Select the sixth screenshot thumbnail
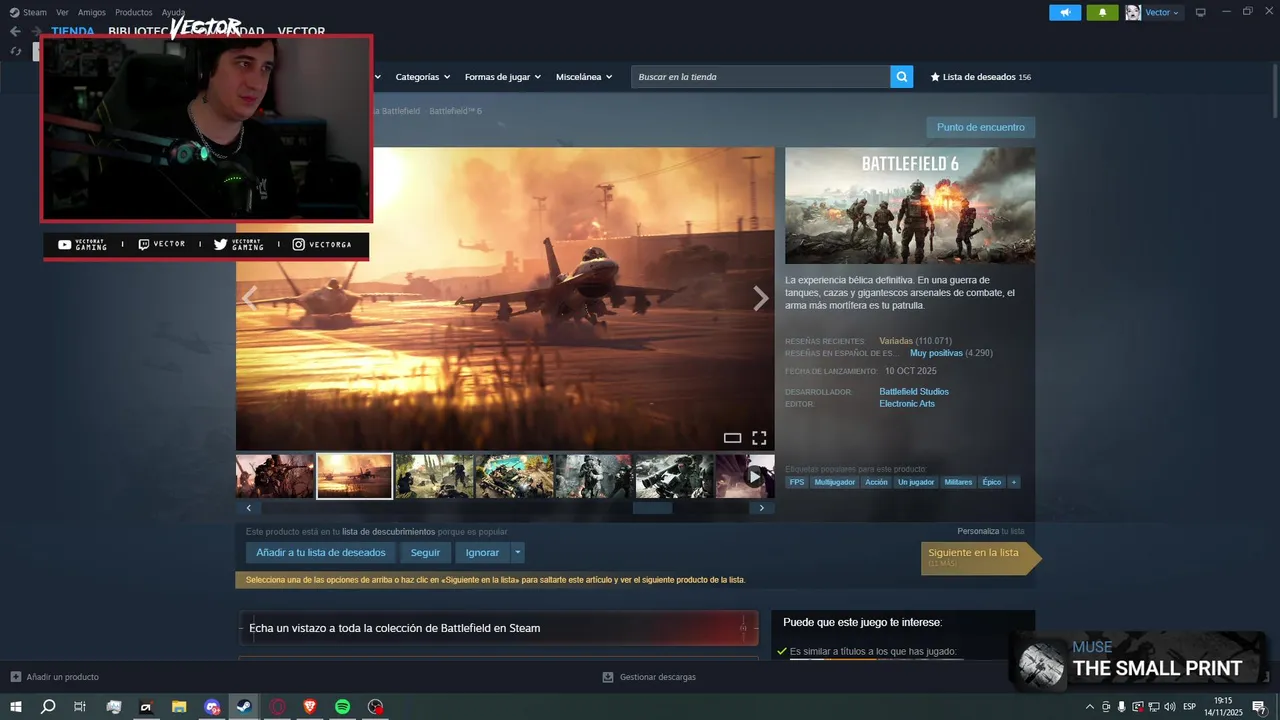 point(674,476)
